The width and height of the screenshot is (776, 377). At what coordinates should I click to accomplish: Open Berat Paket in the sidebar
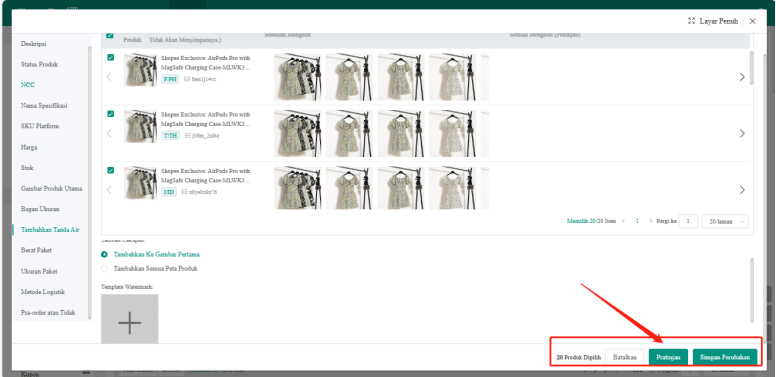coord(36,250)
